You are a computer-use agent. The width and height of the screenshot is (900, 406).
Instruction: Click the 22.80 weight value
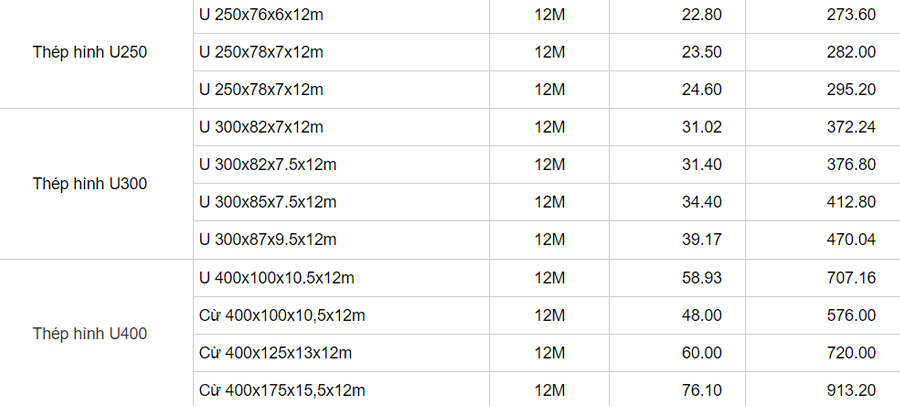(701, 14)
